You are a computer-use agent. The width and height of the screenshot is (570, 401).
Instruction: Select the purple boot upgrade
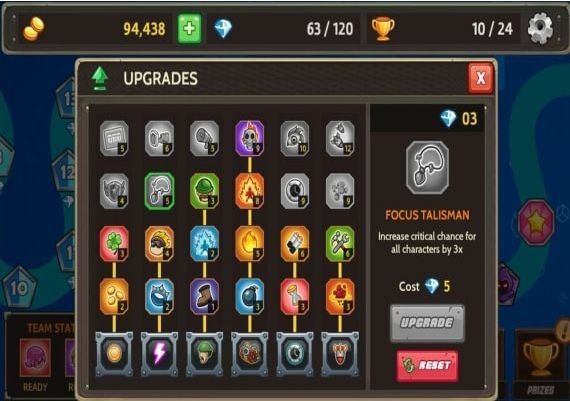[204, 296]
